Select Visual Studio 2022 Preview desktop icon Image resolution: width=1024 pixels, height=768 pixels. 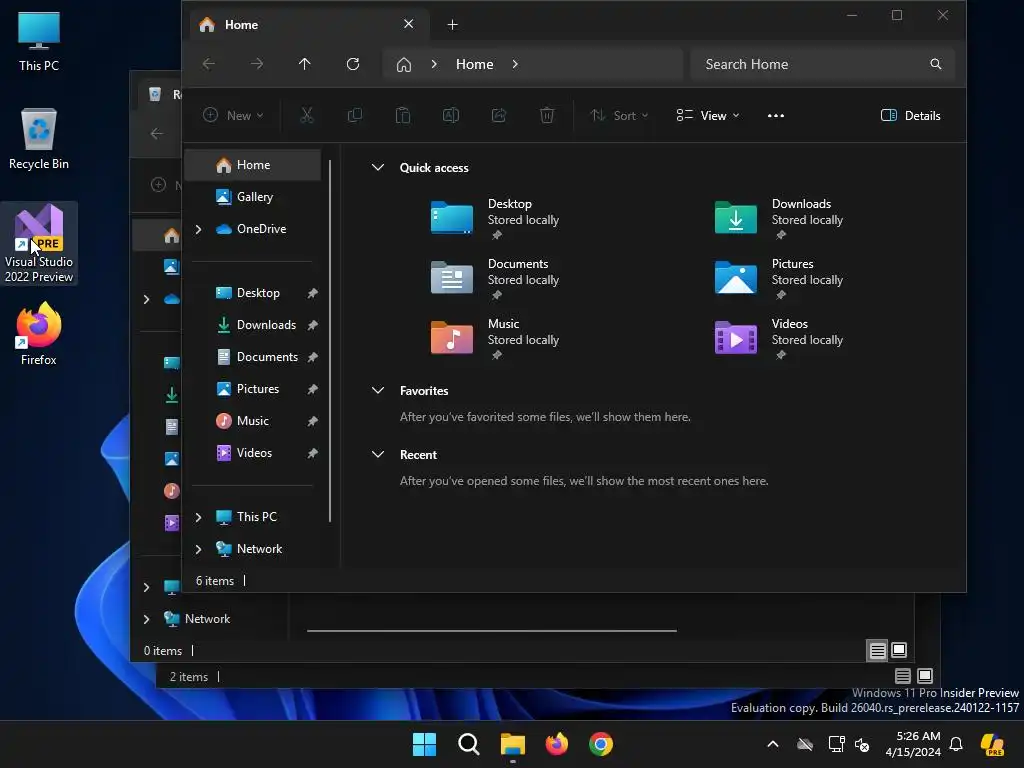[39, 243]
